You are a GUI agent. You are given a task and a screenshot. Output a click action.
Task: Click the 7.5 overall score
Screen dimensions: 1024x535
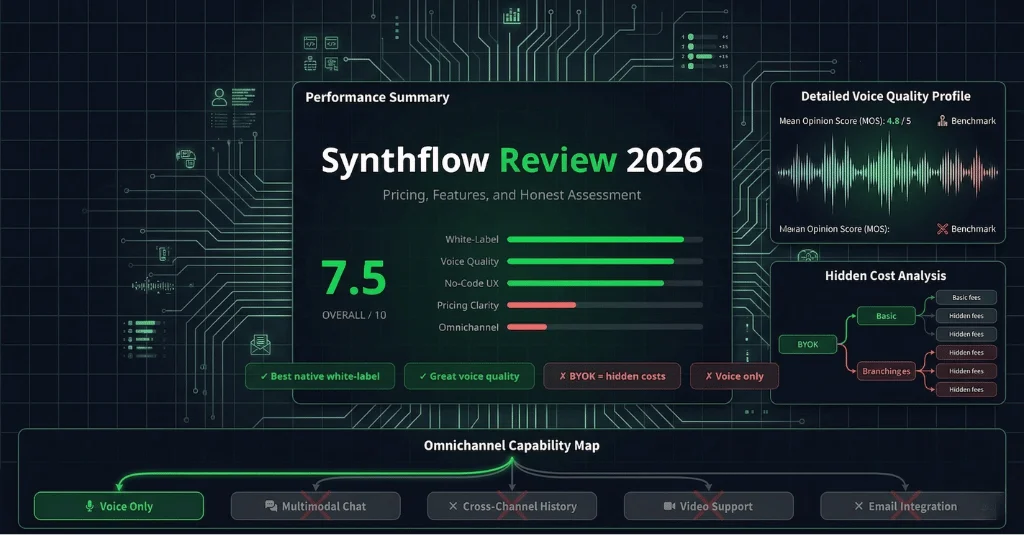pyautogui.click(x=354, y=278)
